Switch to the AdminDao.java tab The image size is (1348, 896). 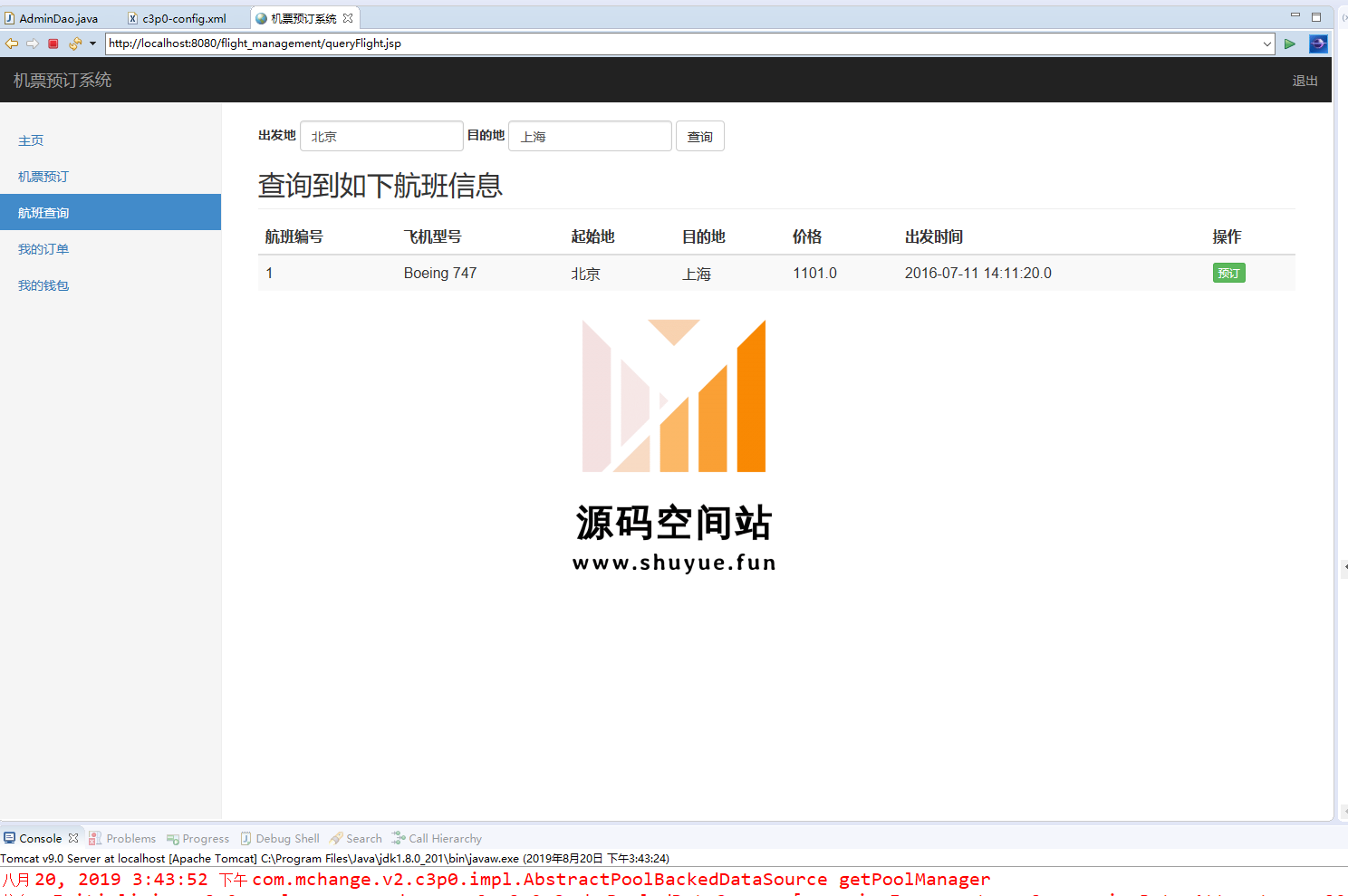(52, 18)
